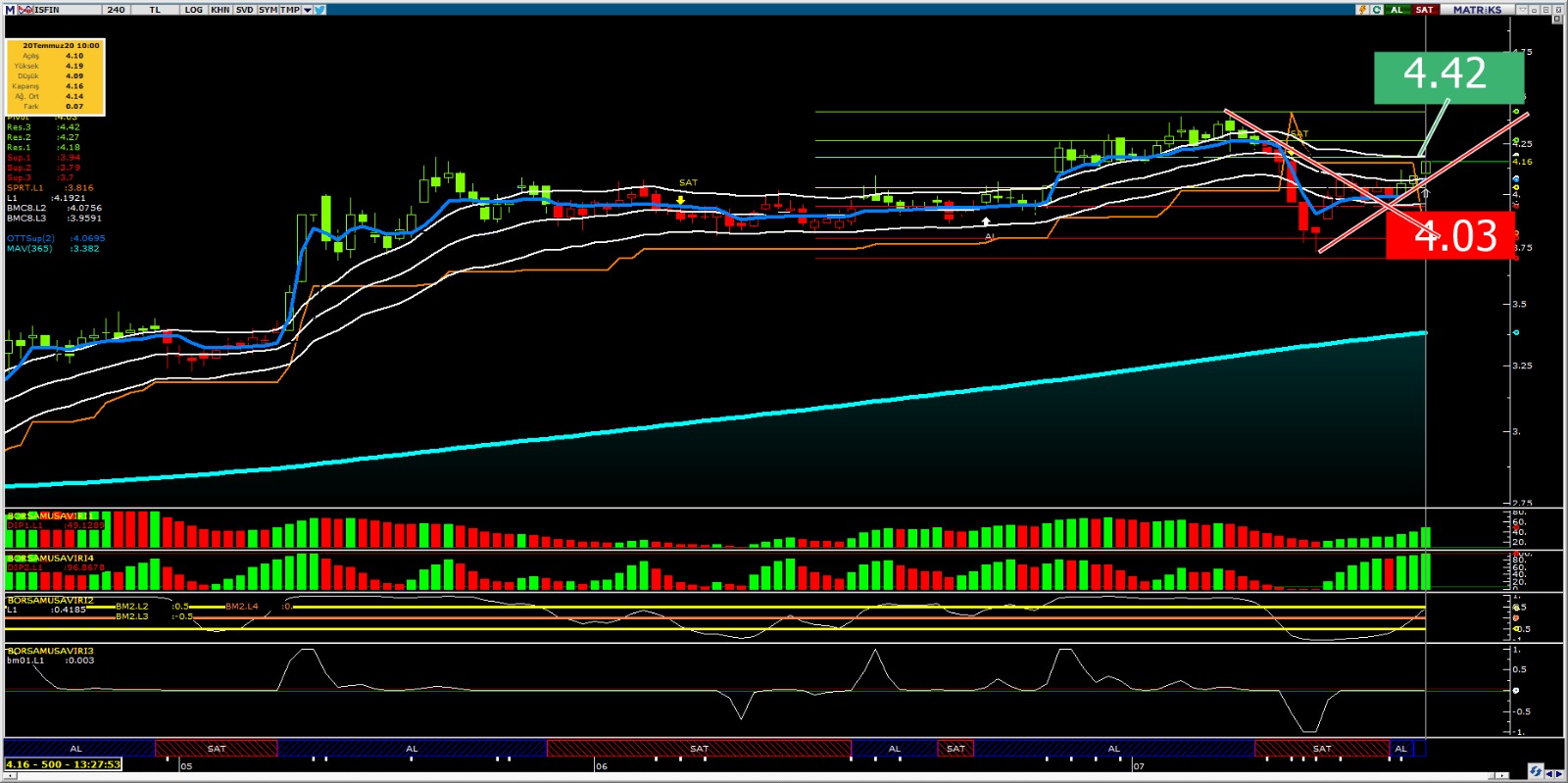The image size is (1568, 783).
Task: Click the Twitter bird share icon
Action: click(320, 10)
